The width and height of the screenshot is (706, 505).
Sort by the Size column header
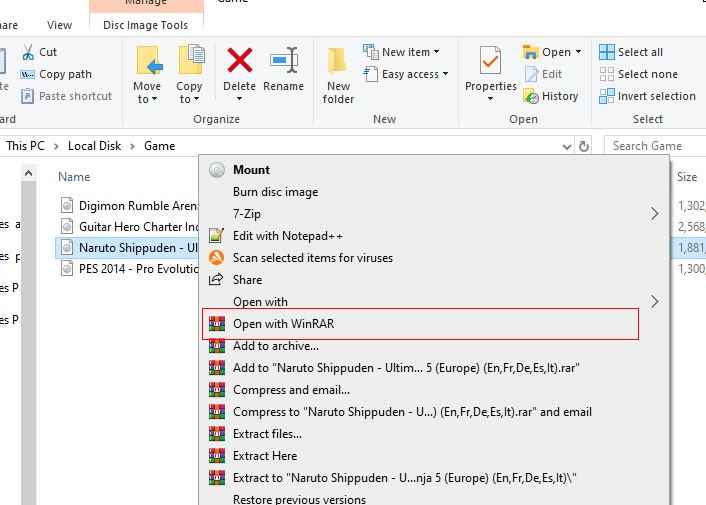click(687, 177)
